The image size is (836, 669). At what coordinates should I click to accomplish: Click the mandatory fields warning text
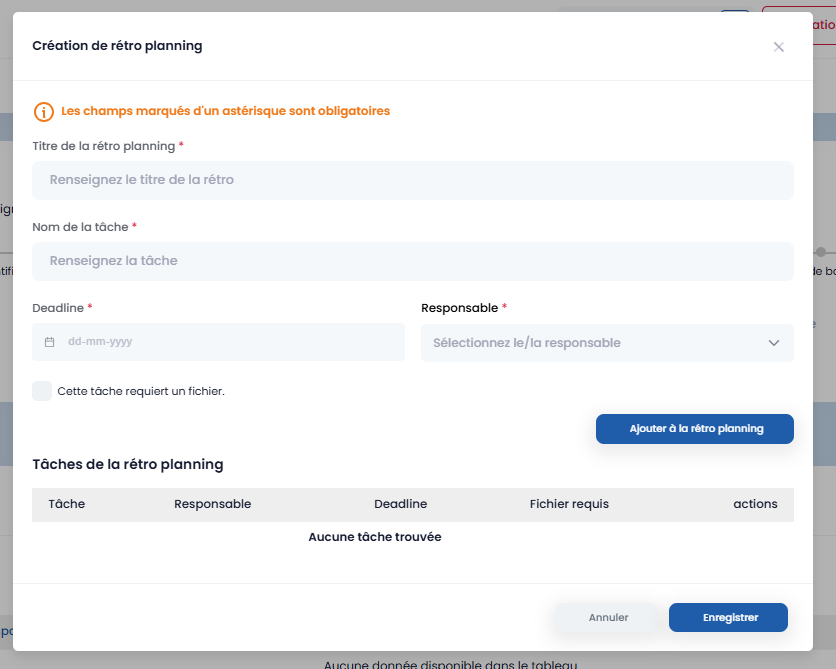[x=225, y=111]
